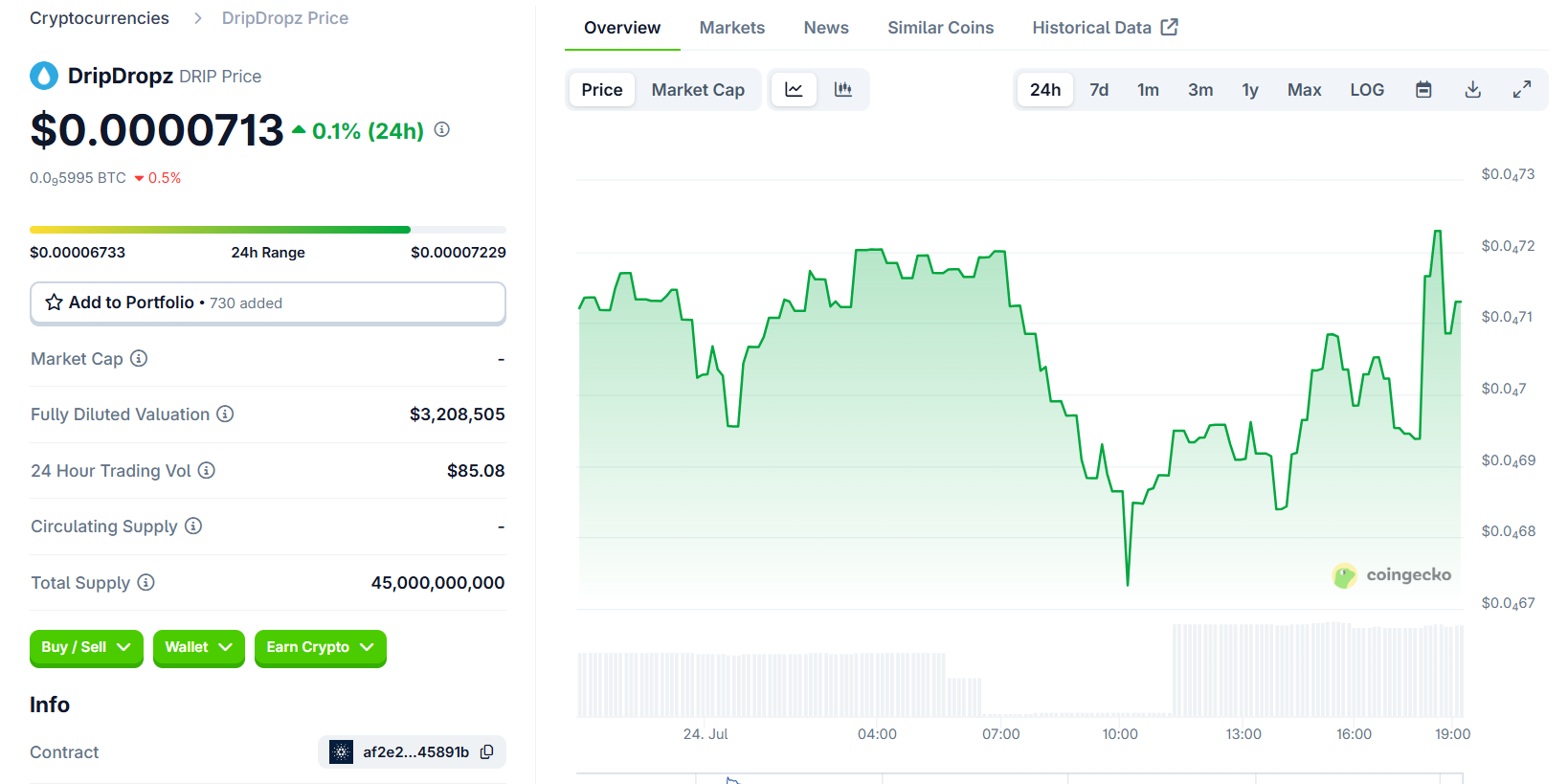Switch to candlestick chart view icon
Screen dimensions: 1568x784
point(843,89)
